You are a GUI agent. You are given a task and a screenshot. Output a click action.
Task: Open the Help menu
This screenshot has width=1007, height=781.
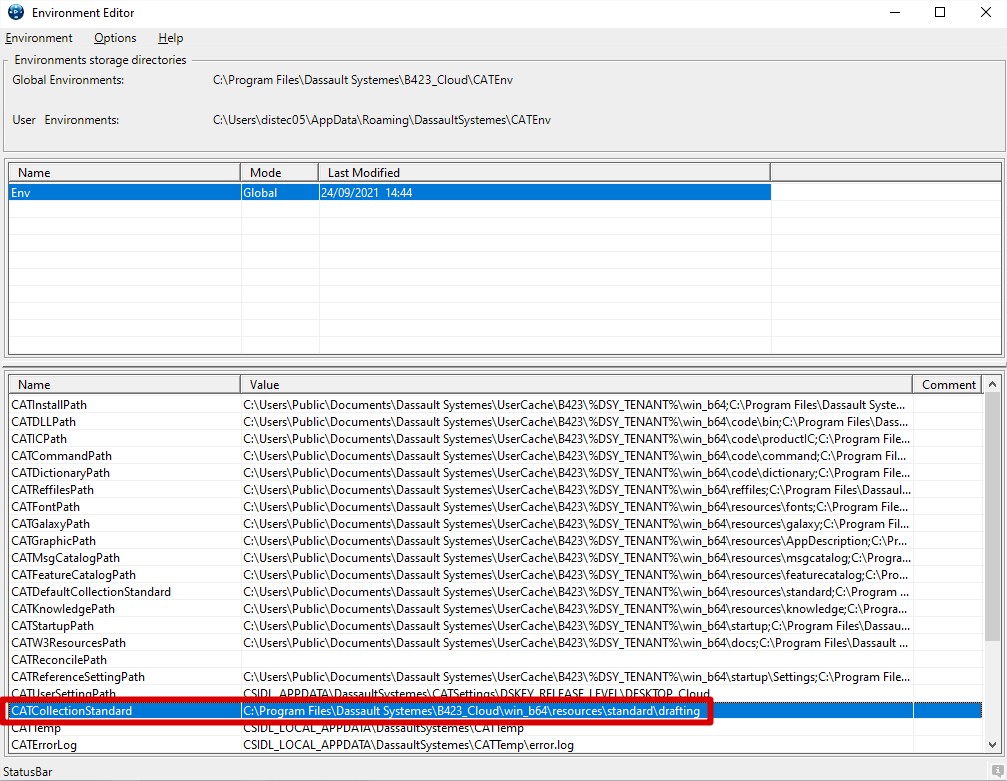(x=171, y=38)
